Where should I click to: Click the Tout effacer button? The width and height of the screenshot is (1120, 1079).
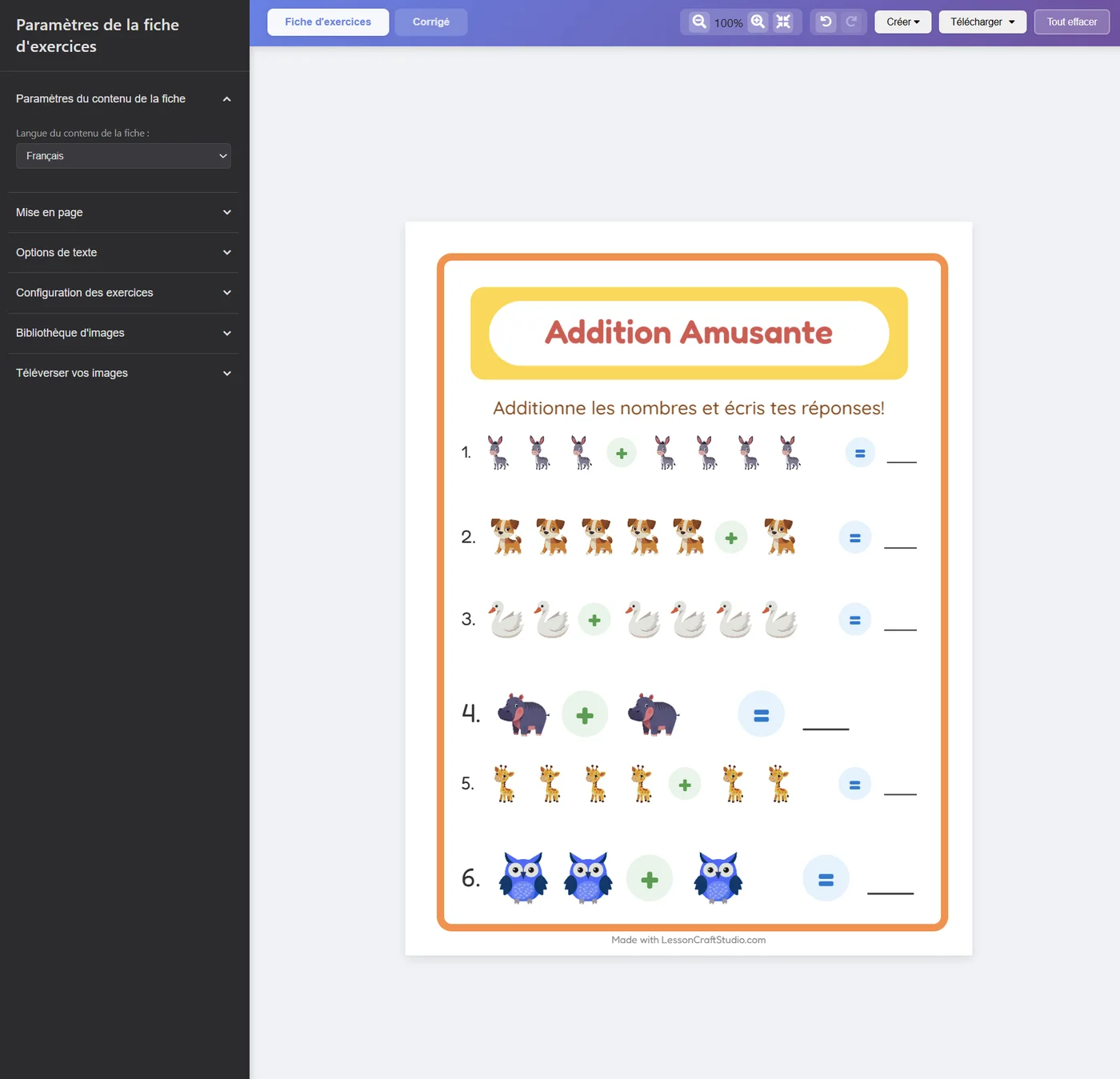click(1072, 22)
